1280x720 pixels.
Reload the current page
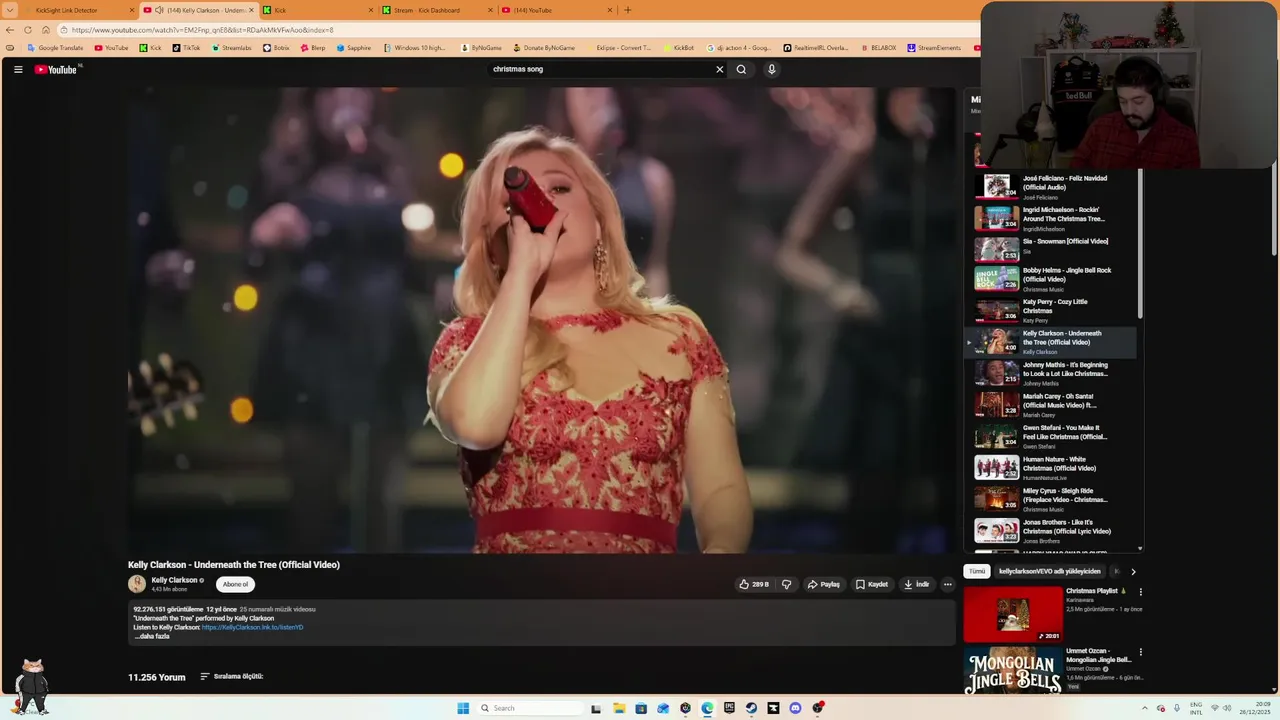click(x=28, y=30)
